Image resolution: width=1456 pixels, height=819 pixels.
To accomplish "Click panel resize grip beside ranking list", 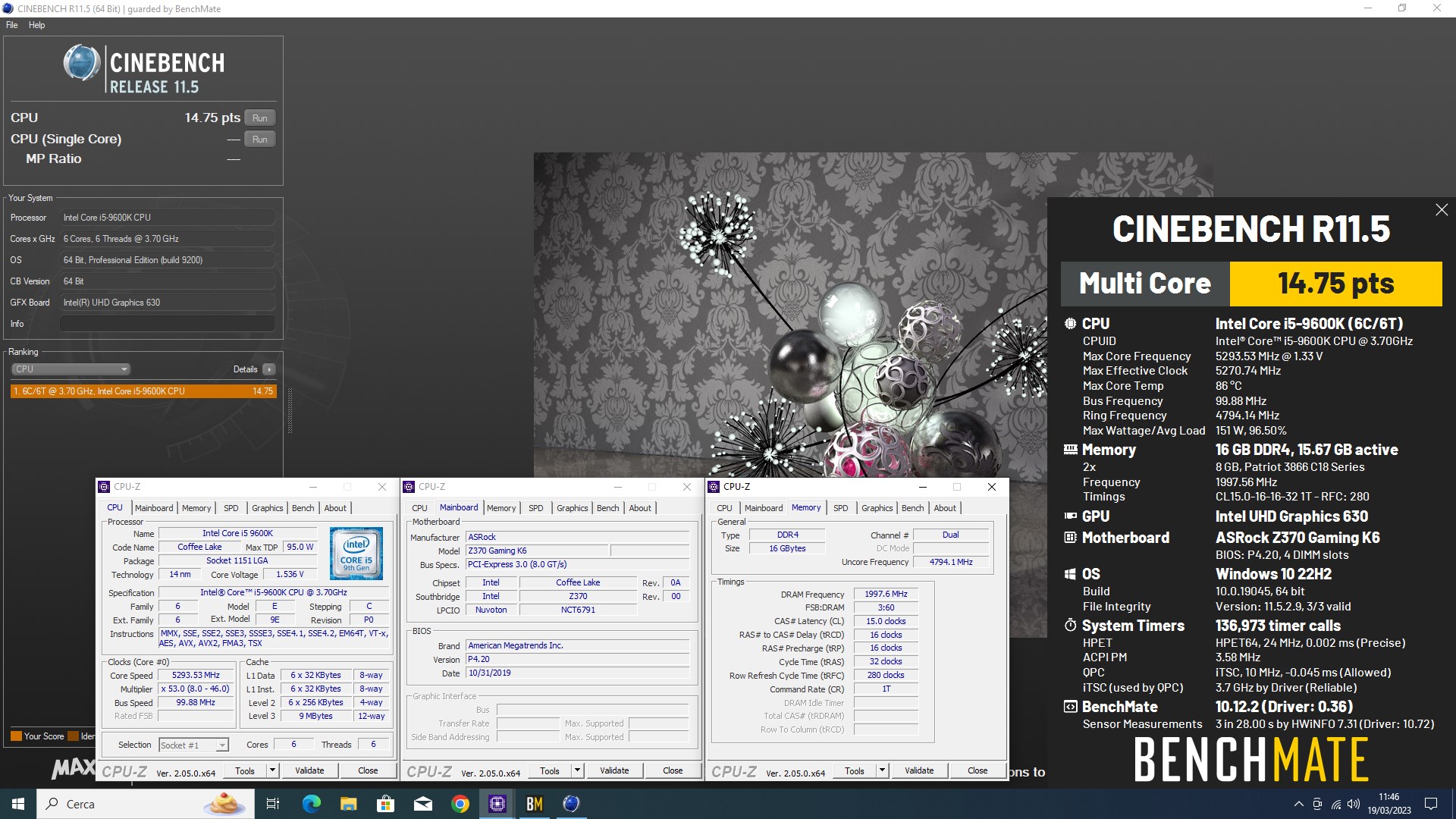I will 290,411.
